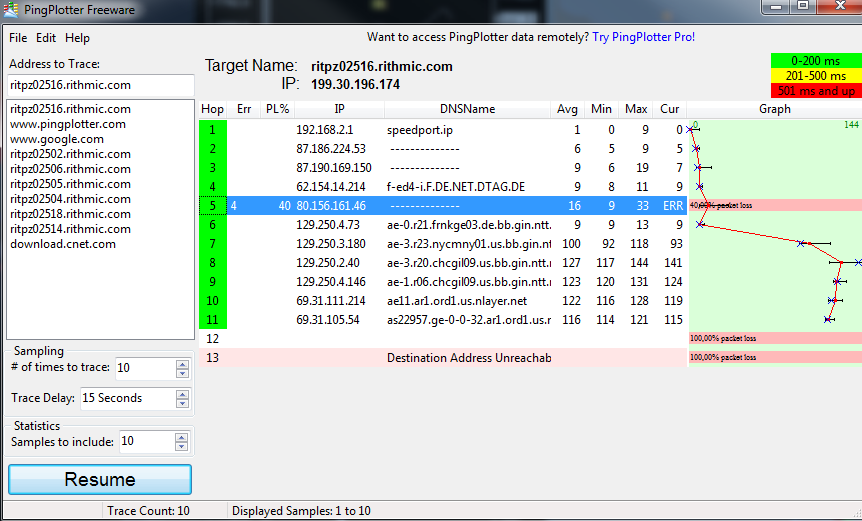The width and height of the screenshot is (862, 521).
Task: Click the Hop column header
Action: coord(212,109)
